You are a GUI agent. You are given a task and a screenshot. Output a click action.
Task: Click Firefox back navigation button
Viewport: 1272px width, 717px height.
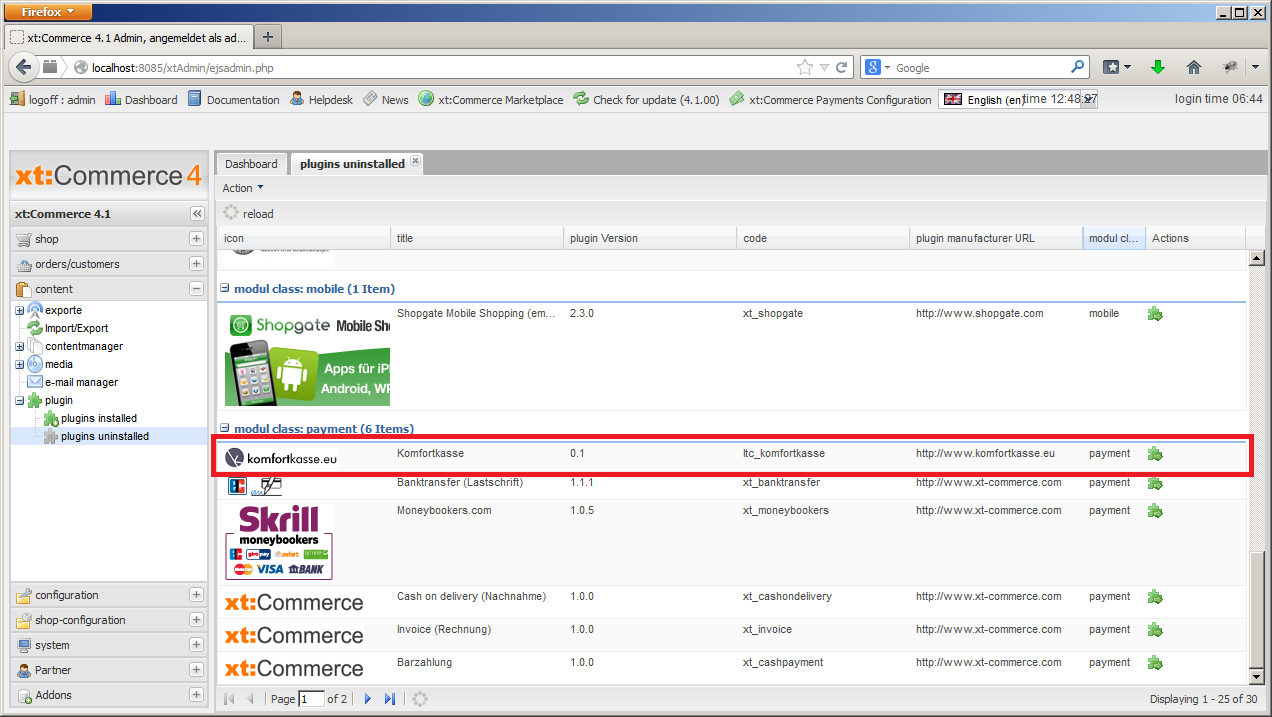point(24,67)
